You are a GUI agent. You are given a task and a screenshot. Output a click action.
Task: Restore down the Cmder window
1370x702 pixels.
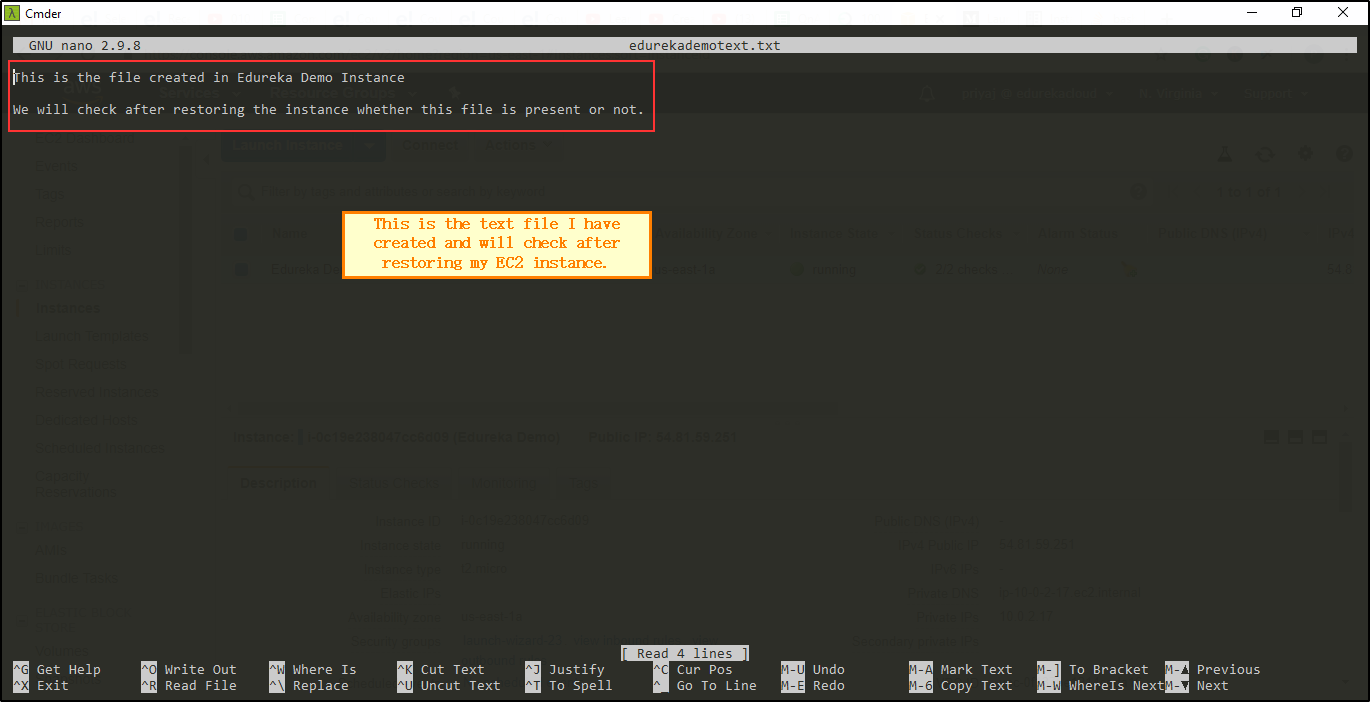1297,13
